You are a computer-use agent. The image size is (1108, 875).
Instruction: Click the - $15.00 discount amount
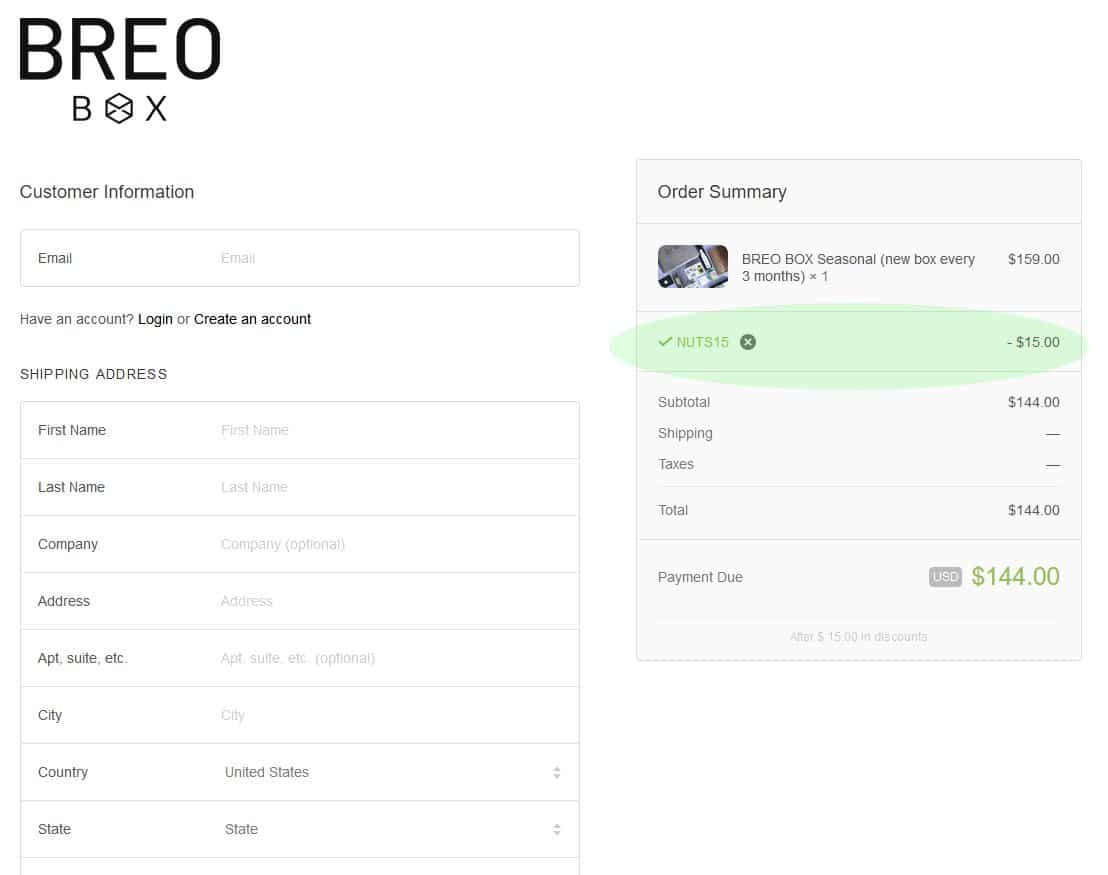(x=1033, y=342)
